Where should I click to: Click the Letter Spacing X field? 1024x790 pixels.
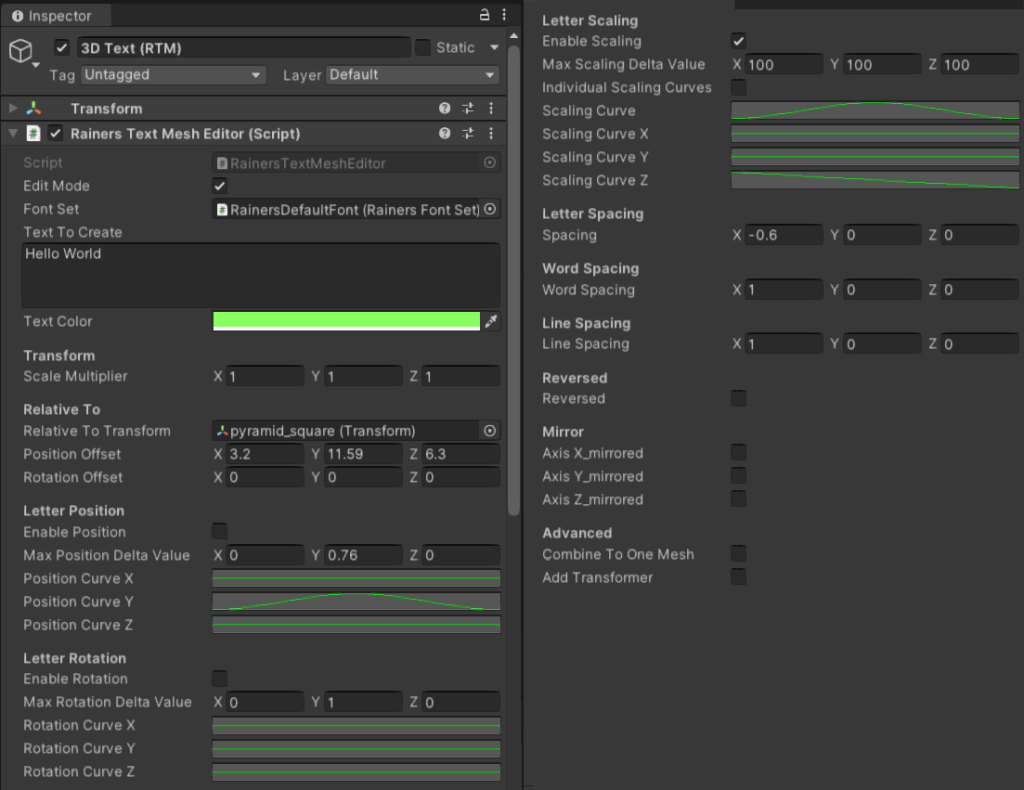(784, 235)
